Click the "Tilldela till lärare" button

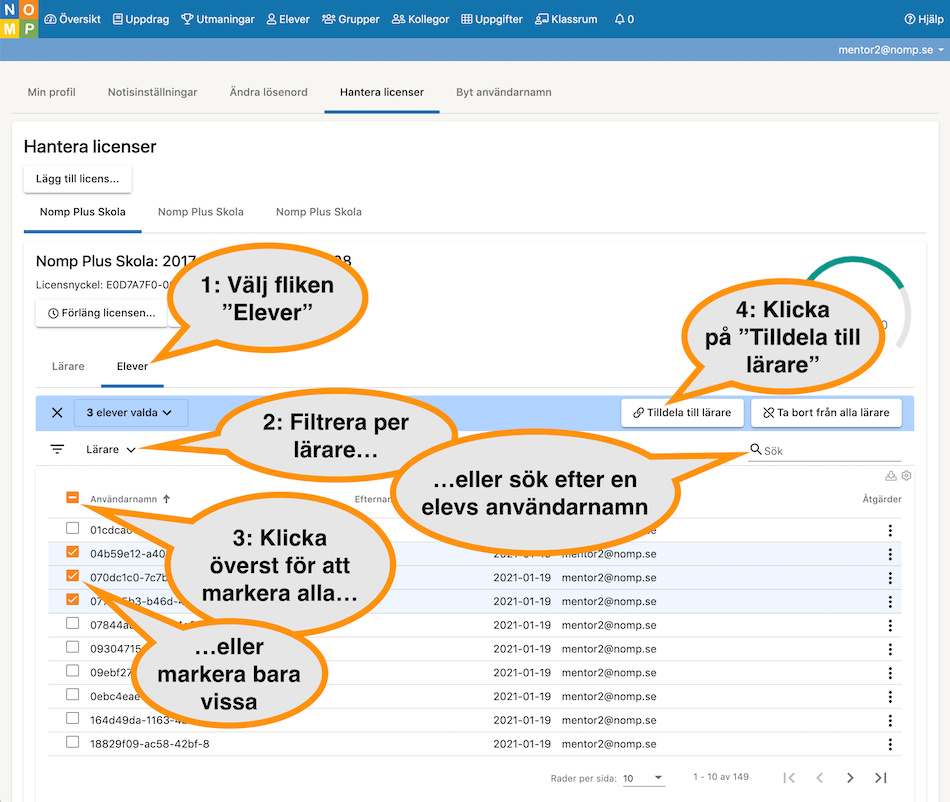(x=682, y=413)
